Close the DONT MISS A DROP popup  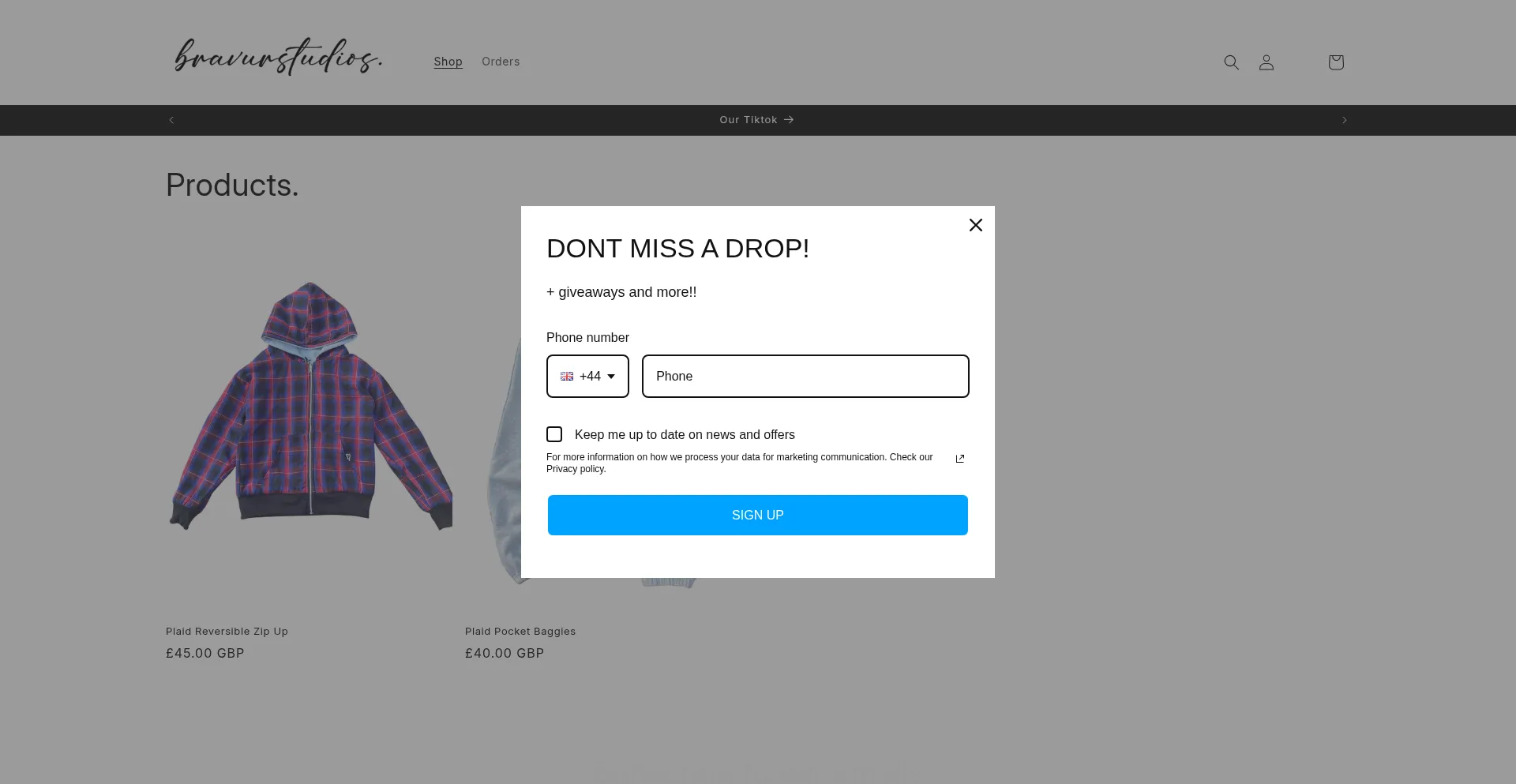(975, 225)
